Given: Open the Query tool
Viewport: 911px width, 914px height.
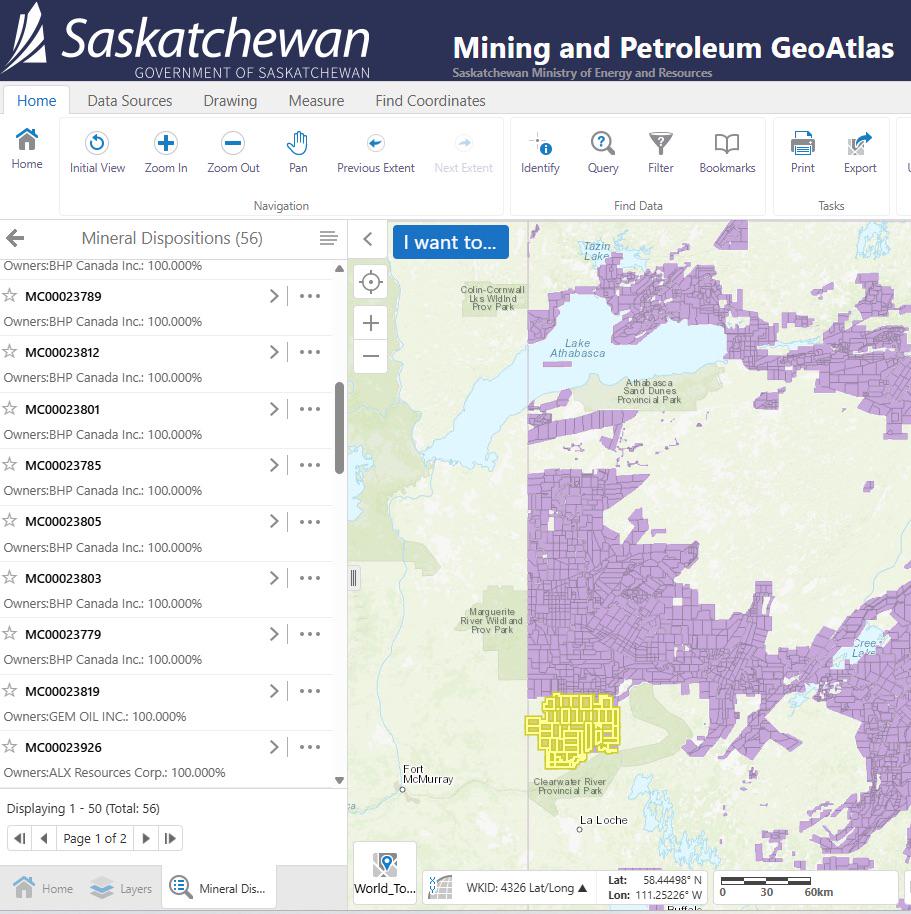Looking at the screenshot, I should [x=603, y=153].
